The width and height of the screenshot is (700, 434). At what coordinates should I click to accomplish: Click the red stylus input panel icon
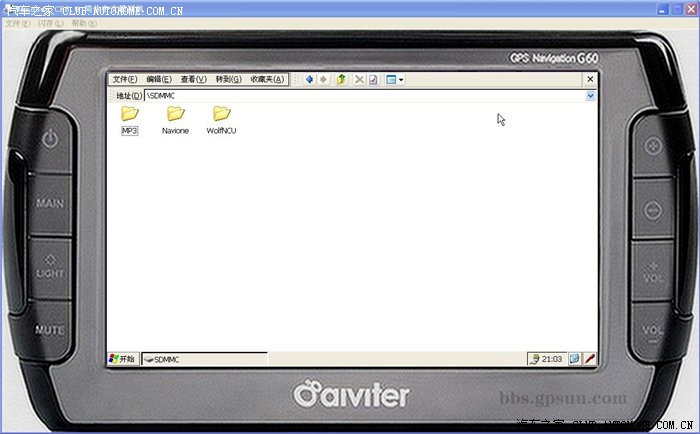590,359
